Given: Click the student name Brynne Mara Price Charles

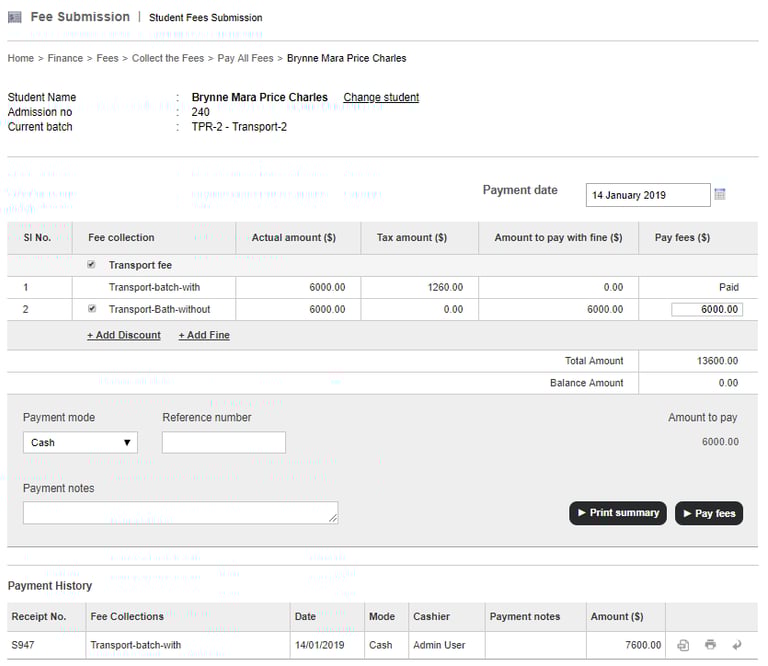Looking at the screenshot, I should (x=260, y=97).
